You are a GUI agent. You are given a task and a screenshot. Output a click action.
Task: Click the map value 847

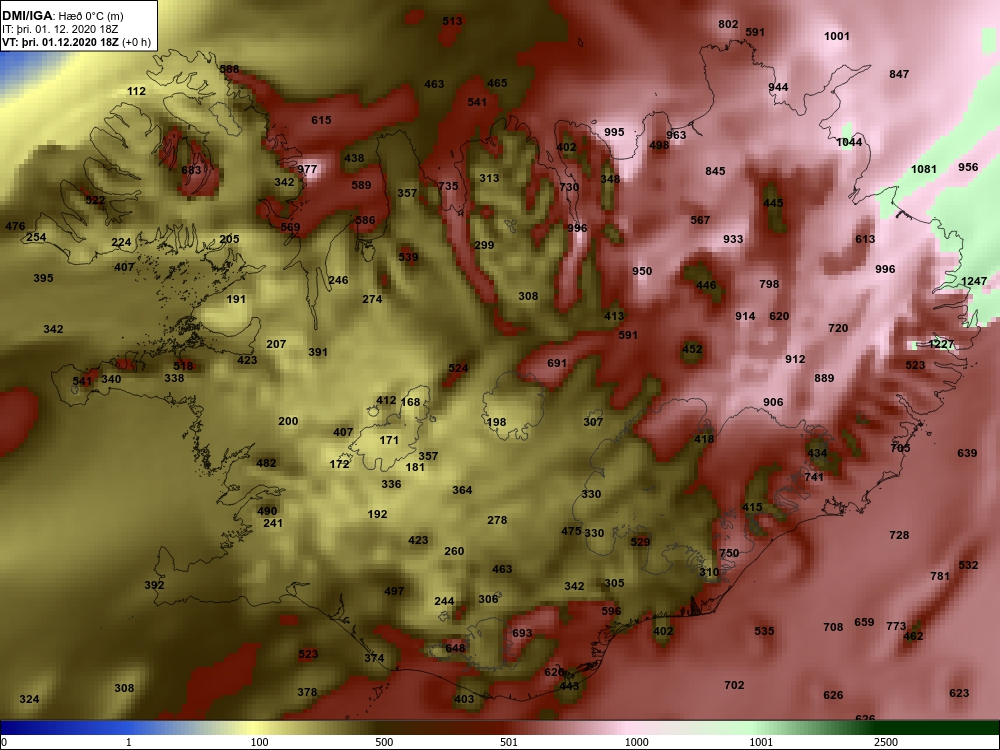point(899,74)
